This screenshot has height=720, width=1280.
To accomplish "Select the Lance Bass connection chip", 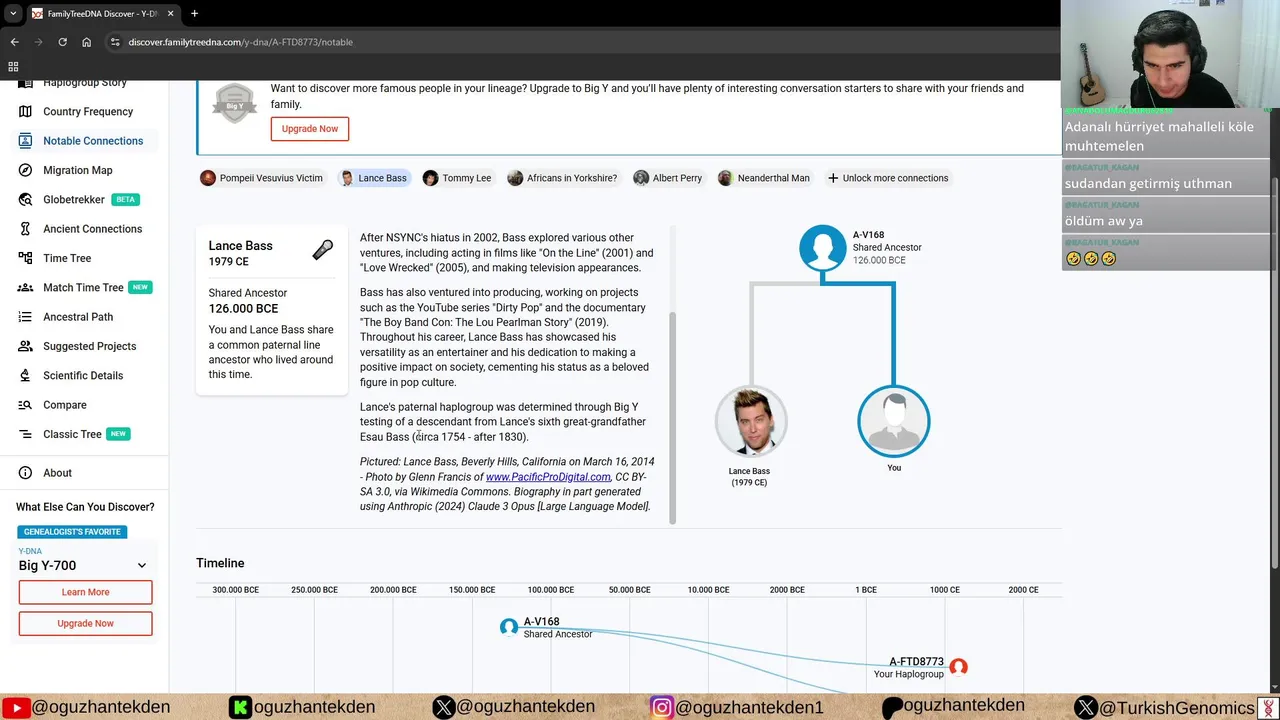I will point(374,178).
